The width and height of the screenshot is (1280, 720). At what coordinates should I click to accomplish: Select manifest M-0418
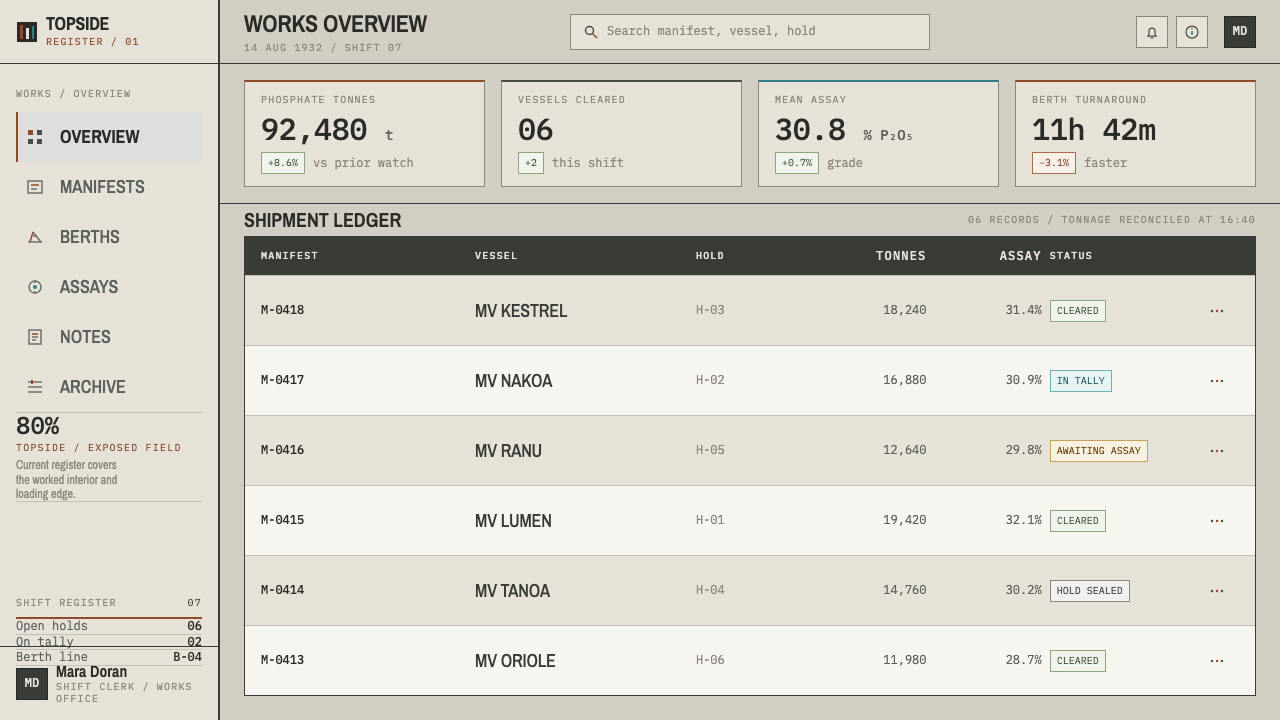click(282, 310)
